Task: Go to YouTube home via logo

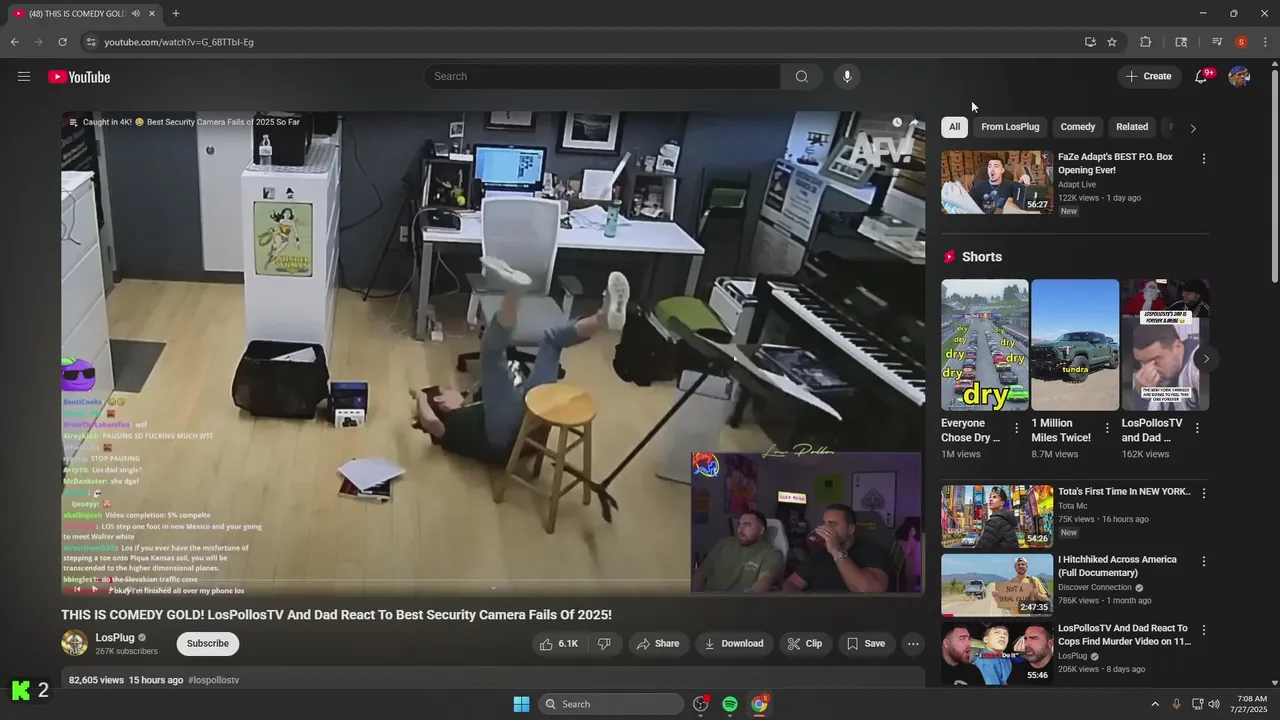Action: (79, 77)
